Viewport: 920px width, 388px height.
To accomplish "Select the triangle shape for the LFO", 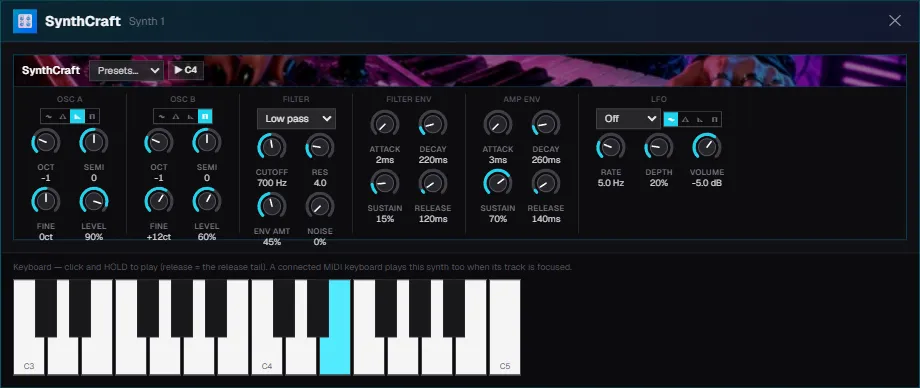I will pos(685,119).
